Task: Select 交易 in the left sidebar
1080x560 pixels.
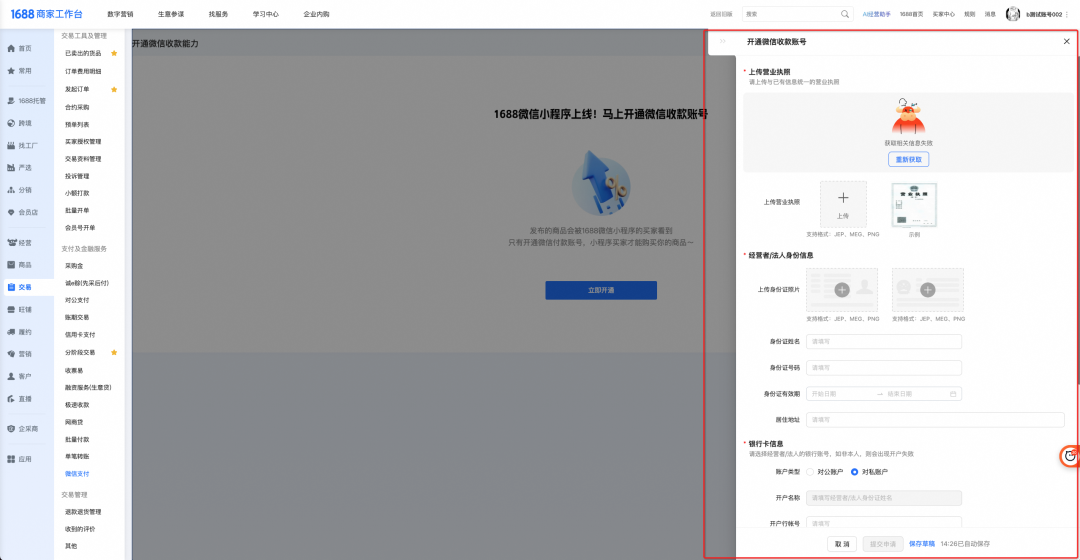Action: 20,287
